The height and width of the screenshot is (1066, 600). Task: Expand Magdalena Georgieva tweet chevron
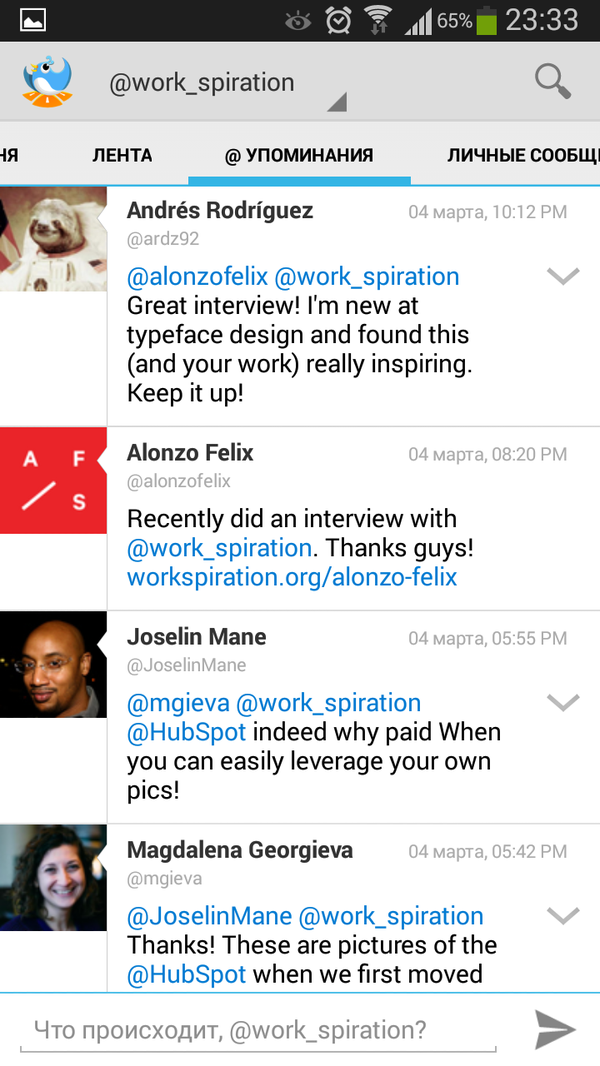click(564, 915)
